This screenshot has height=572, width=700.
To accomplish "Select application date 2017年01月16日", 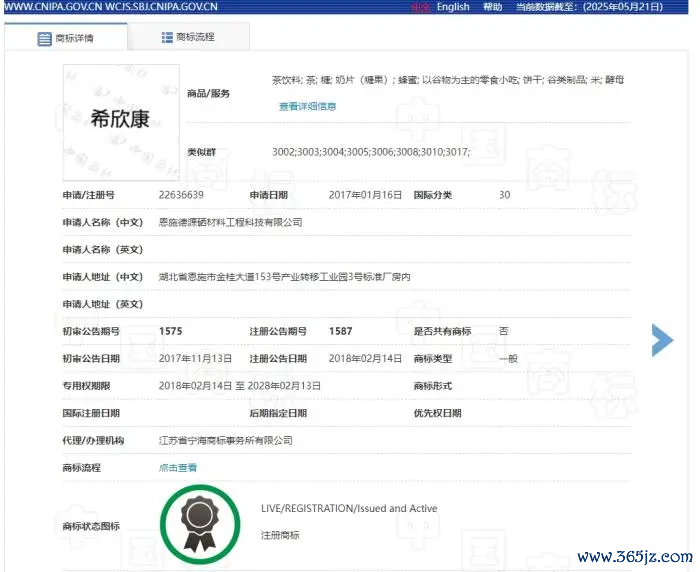I will 365,195.
